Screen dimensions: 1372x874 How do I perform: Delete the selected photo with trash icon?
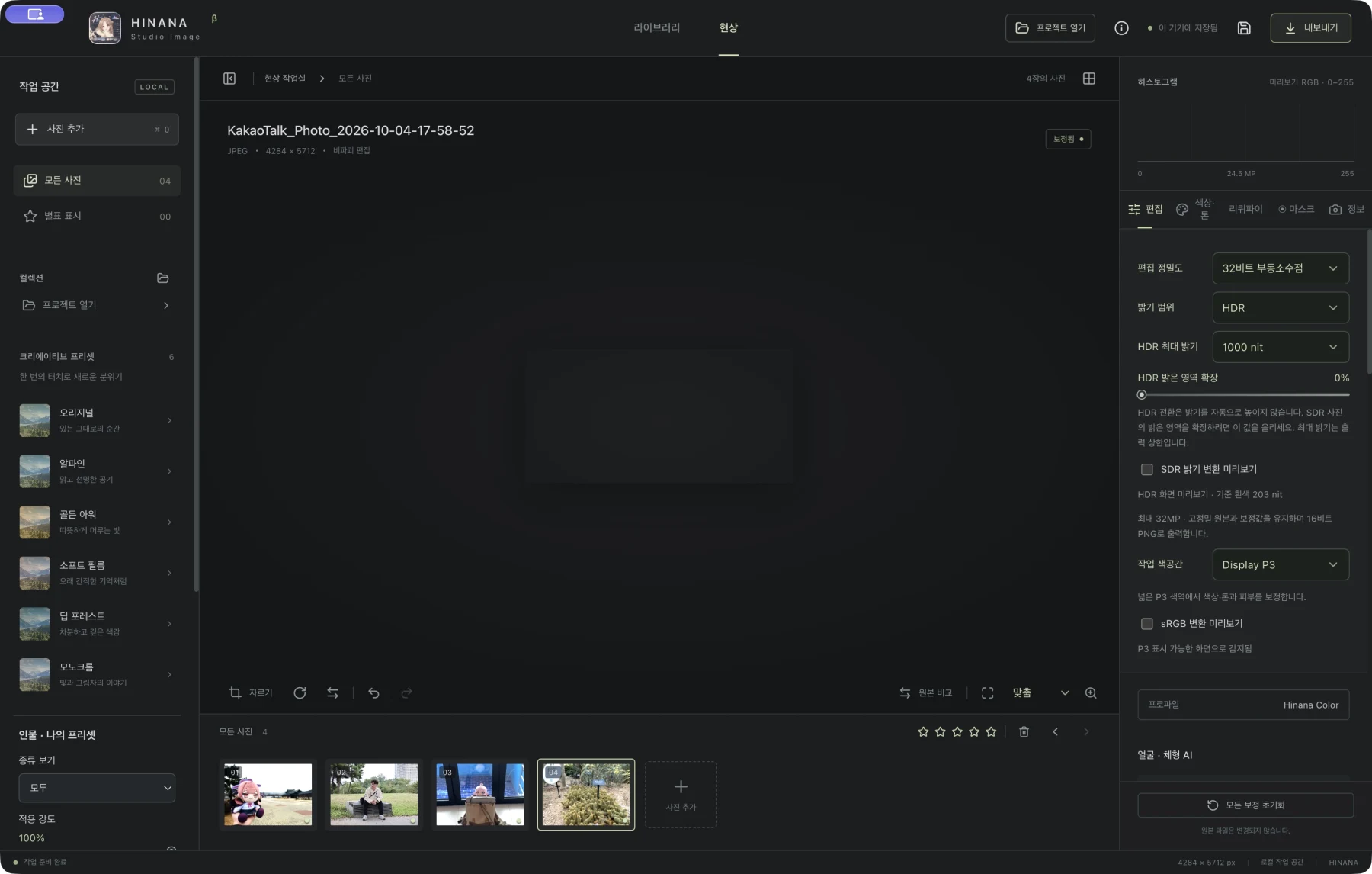pyautogui.click(x=1024, y=731)
